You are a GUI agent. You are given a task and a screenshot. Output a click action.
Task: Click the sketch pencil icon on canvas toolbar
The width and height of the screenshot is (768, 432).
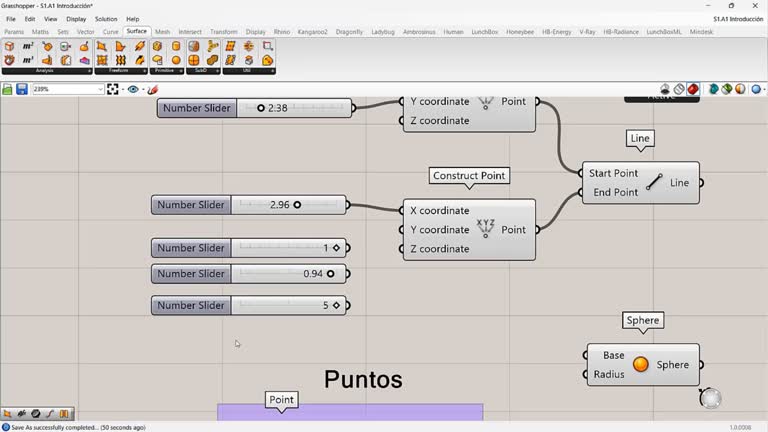coord(153,89)
